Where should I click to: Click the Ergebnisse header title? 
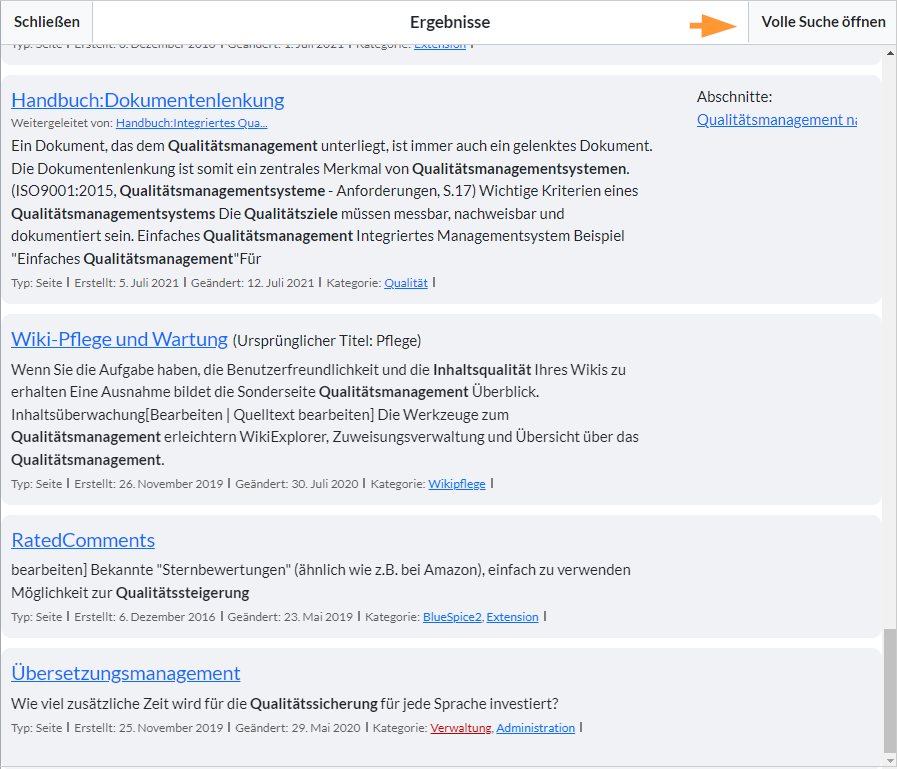point(449,22)
